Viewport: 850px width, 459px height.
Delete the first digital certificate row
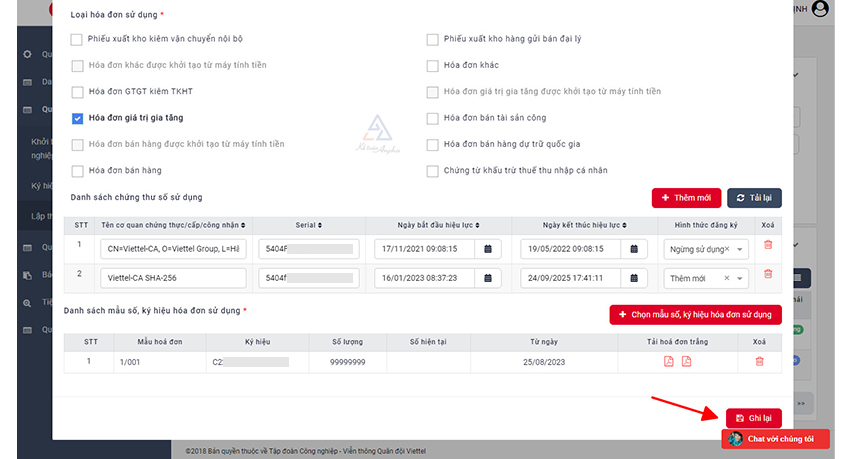[x=768, y=245]
